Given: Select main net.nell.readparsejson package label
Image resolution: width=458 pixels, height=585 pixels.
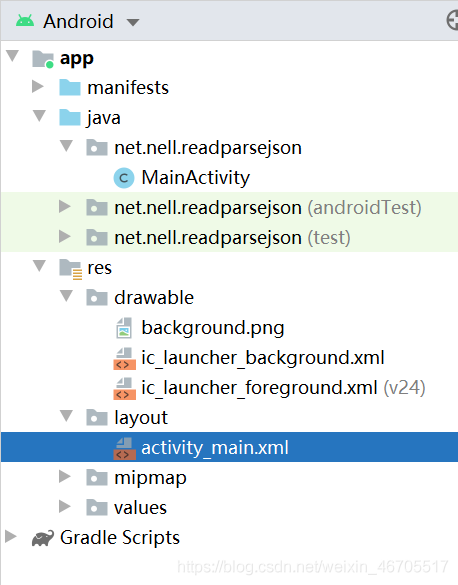Looking at the screenshot, I should click(208, 148).
